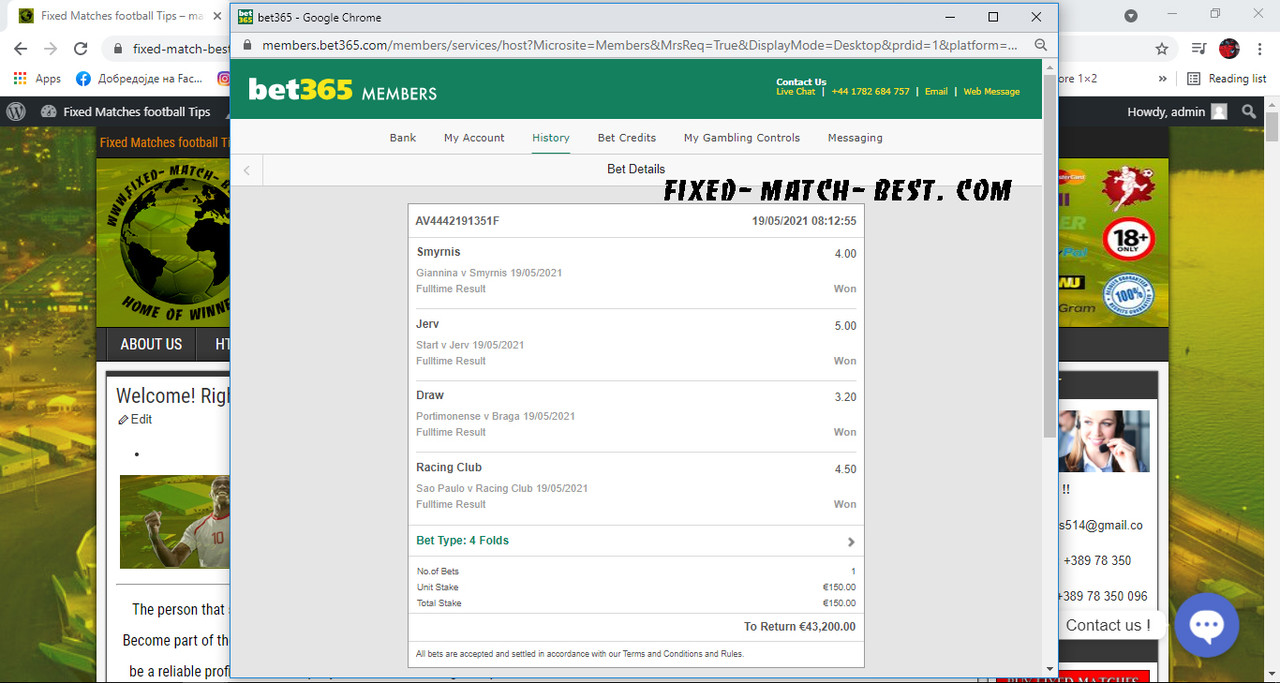
Task: Go back using bet365 Bet Details arrow
Action: click(x=247, y=170)
